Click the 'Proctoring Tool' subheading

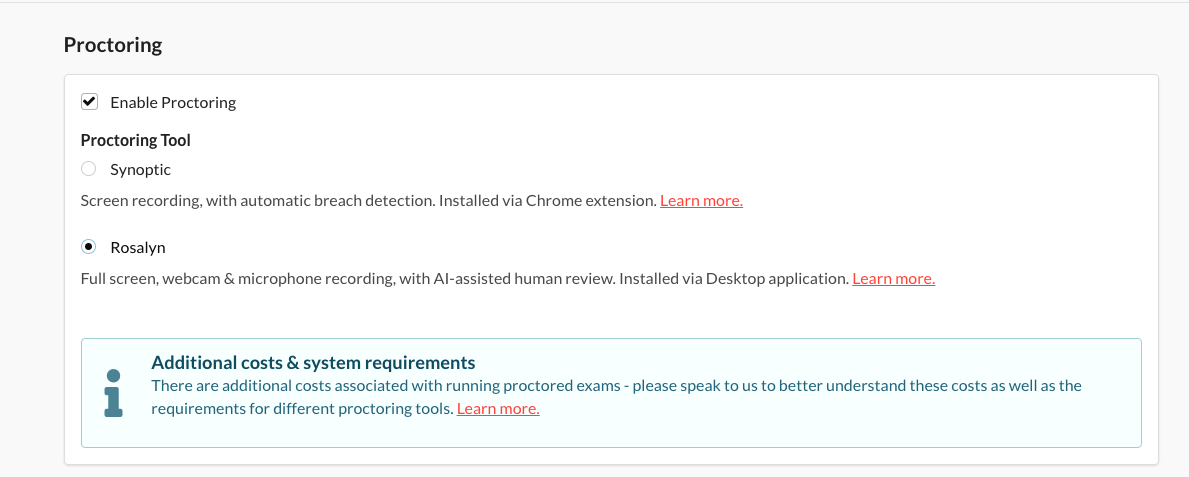[135, 140]
